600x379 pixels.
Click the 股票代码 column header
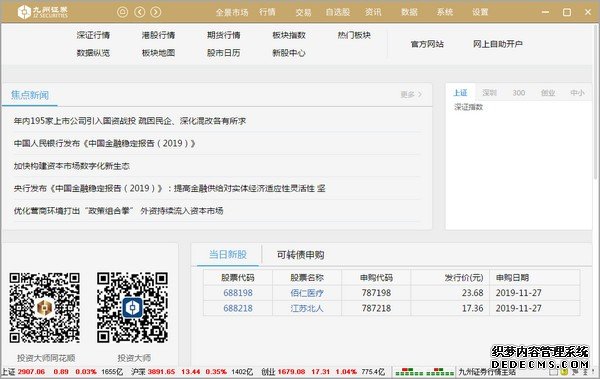(x=238, y=278)
